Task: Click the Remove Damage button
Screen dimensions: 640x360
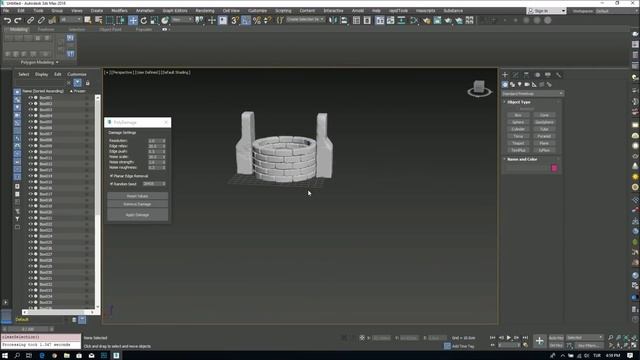Action: coord(137,204)
